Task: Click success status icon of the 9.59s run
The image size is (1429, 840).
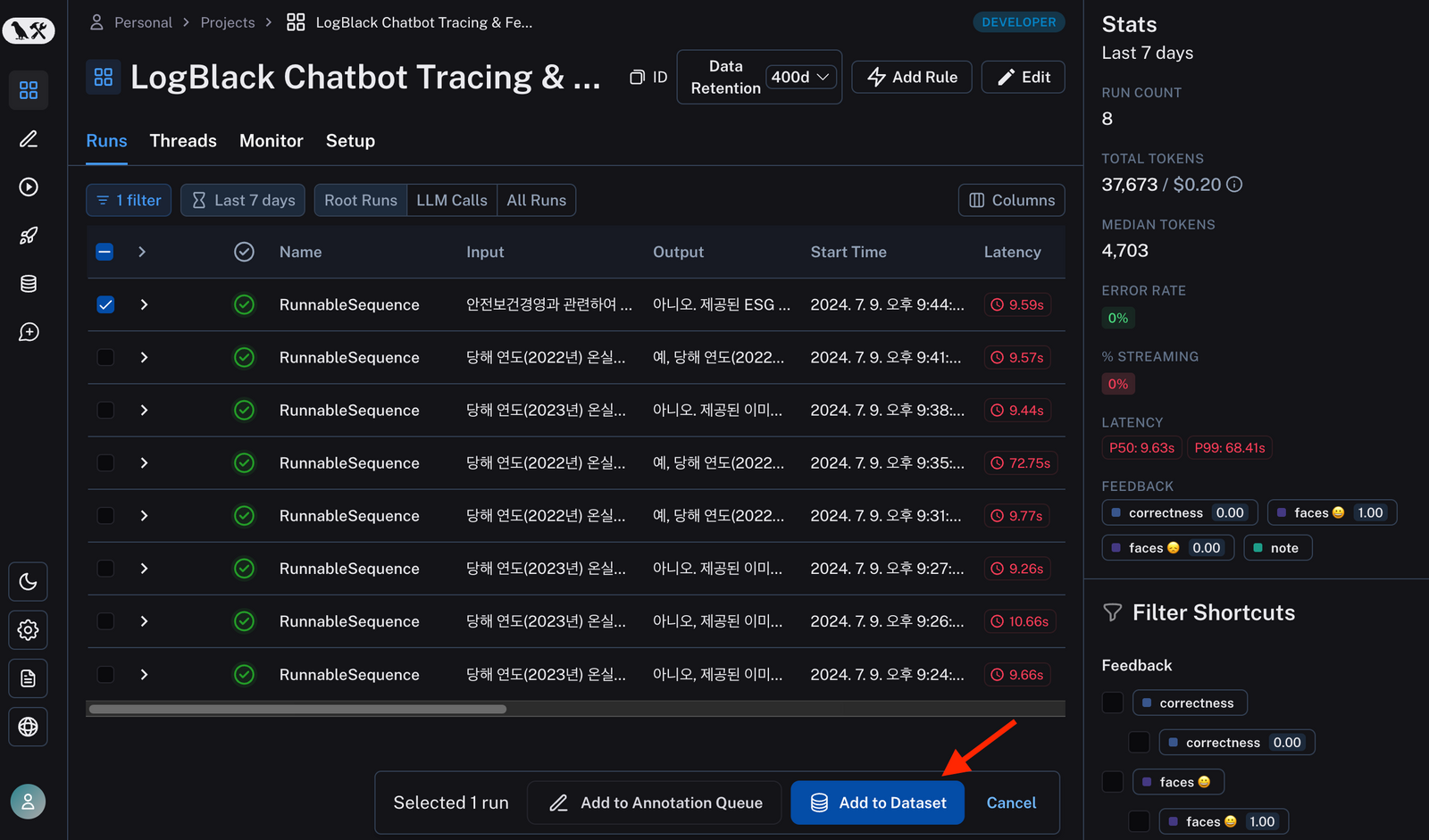Action: (244, 304)
